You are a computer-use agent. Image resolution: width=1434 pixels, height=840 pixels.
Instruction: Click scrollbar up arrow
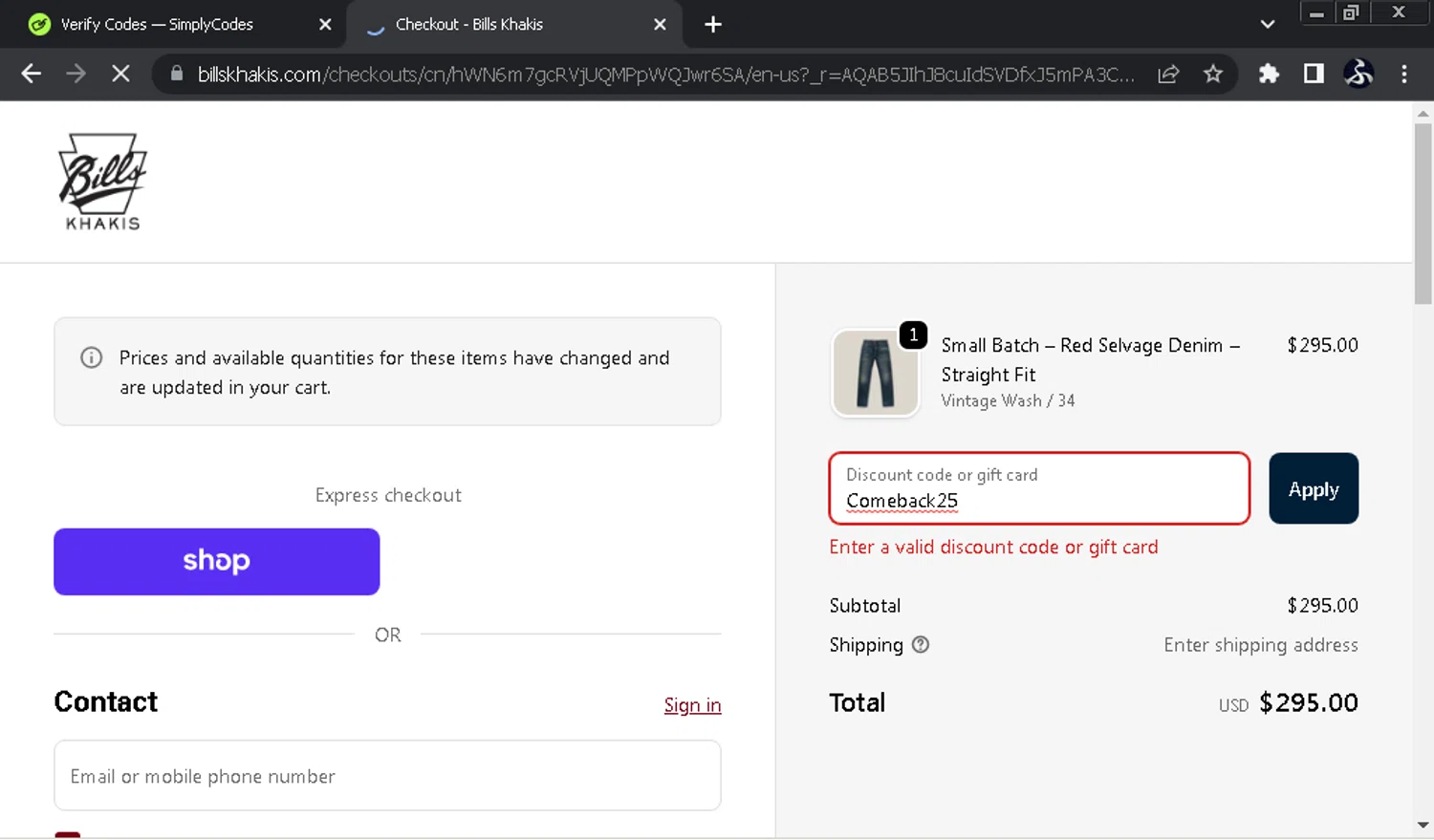click(x=1423, y=114)
